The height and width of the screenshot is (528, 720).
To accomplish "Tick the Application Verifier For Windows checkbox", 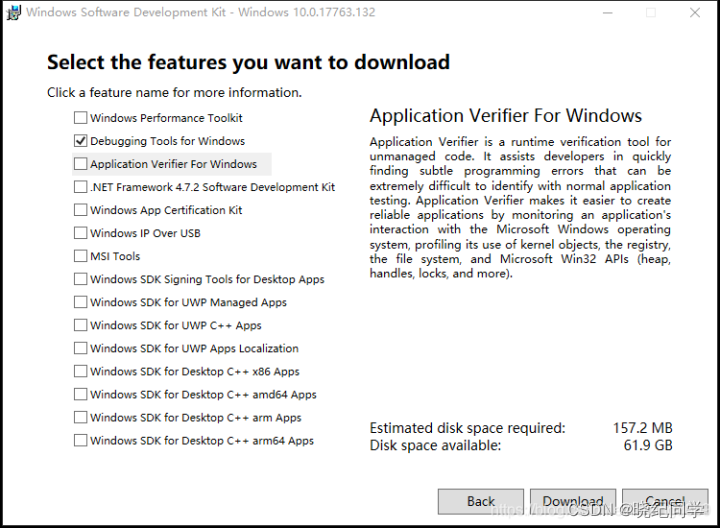I will point(80,163).
